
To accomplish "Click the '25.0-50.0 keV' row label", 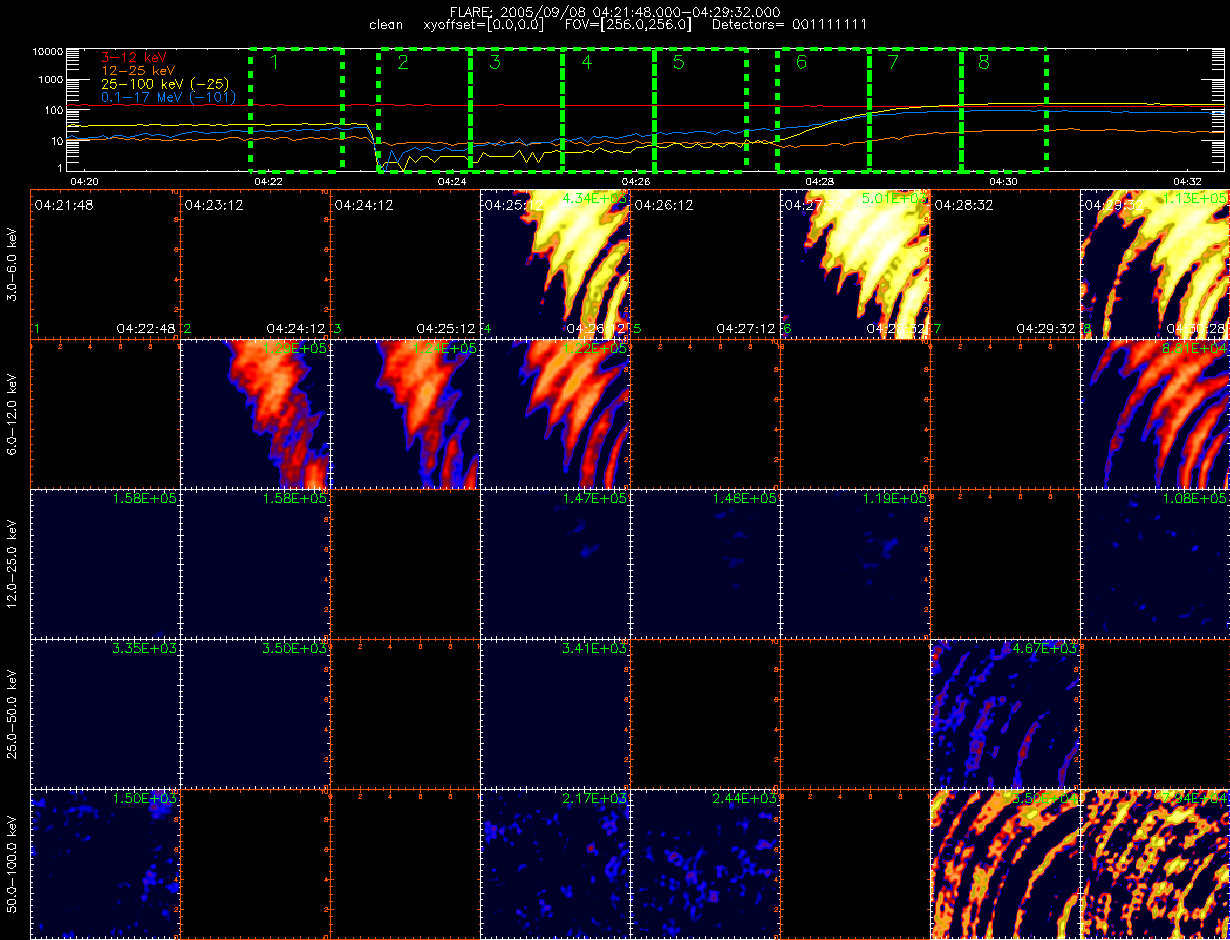I will click(12, 713).
